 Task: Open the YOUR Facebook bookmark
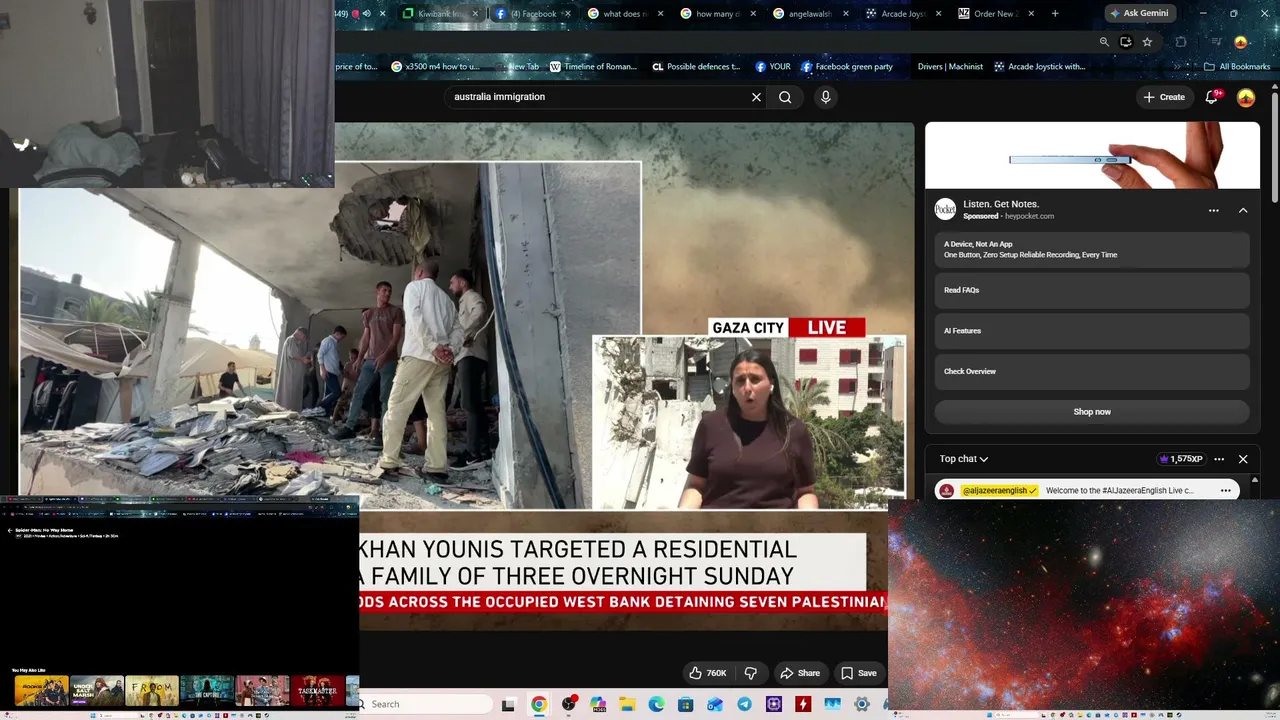click(773, 67)
